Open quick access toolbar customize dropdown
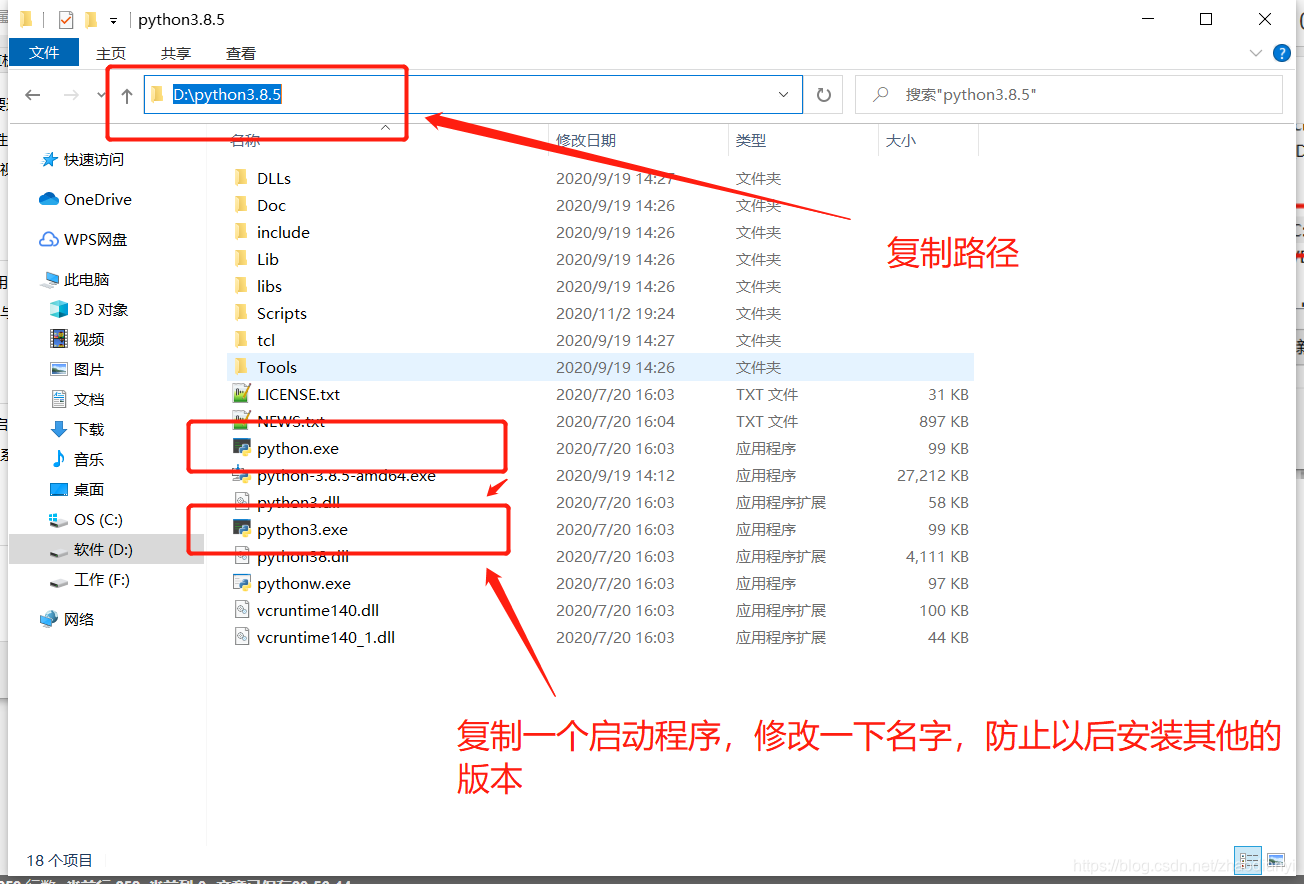 click(x=114, y=20)
